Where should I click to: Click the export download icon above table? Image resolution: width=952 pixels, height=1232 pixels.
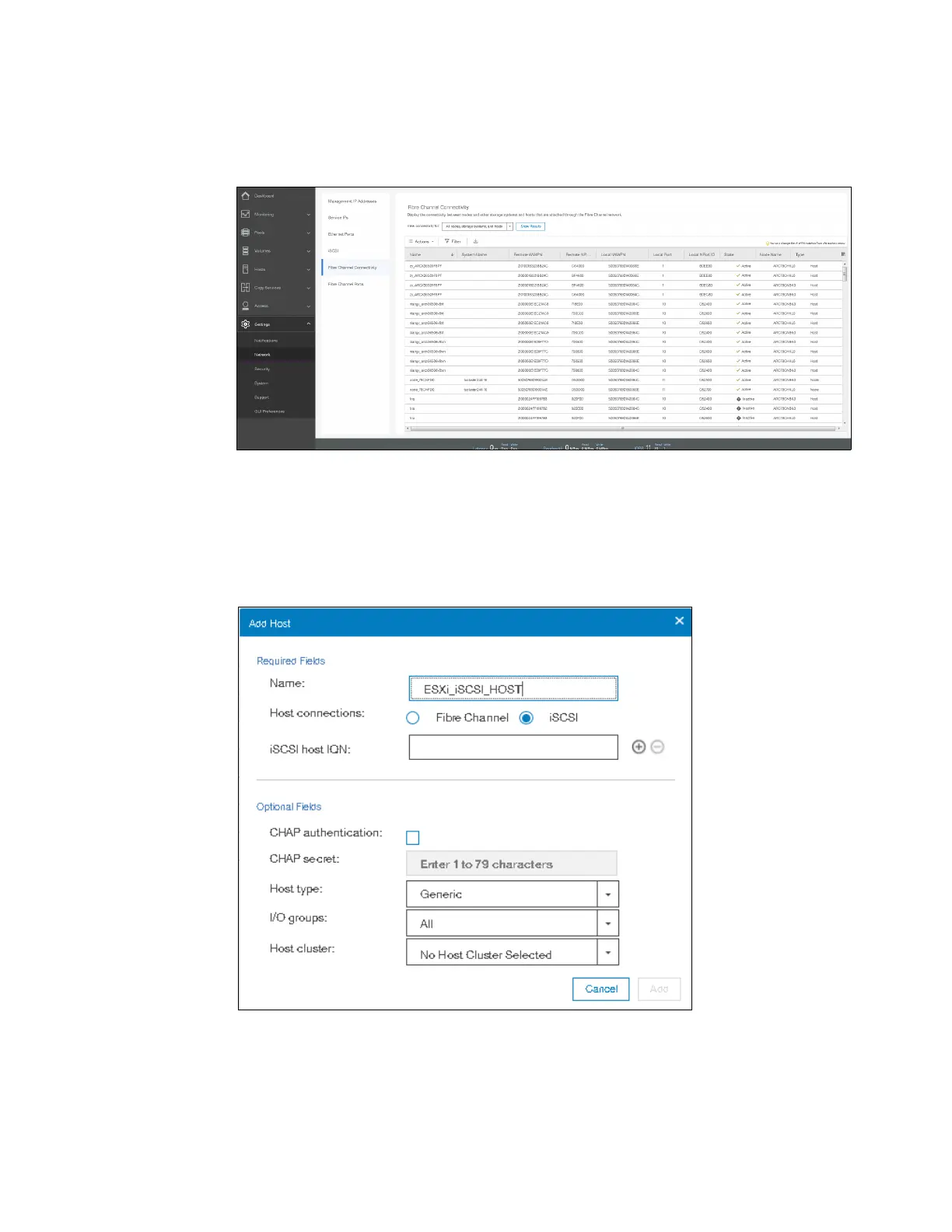click(x=475, y=241)
